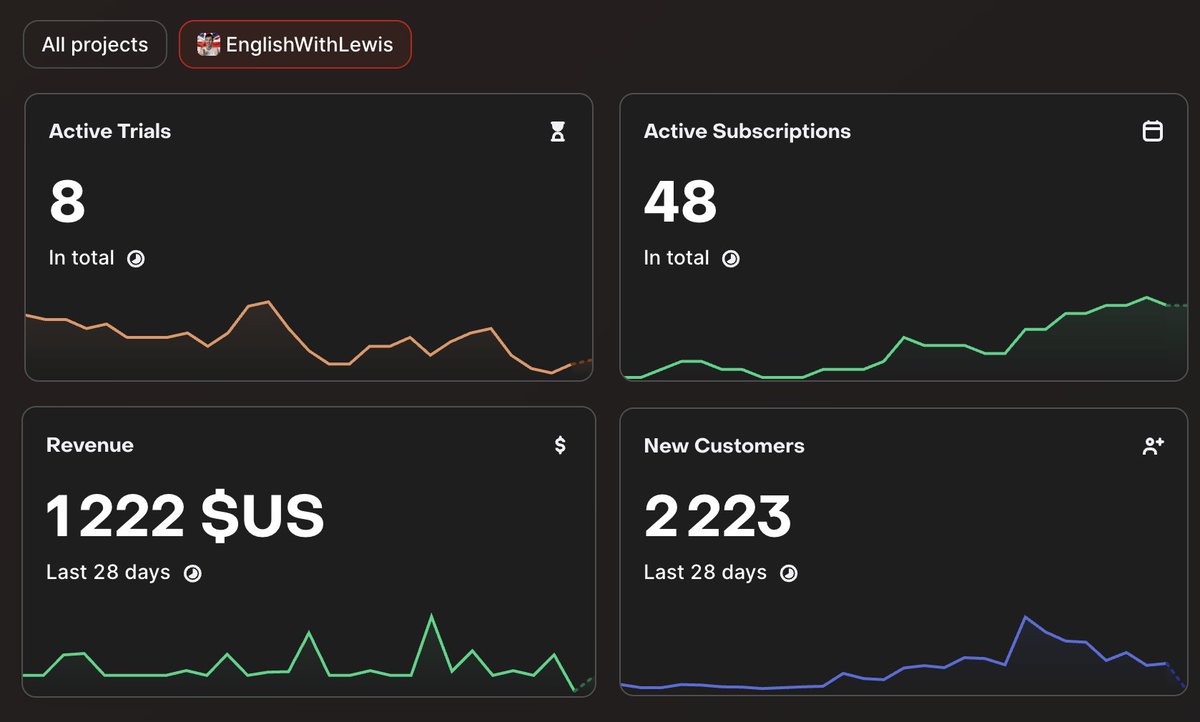Click the dollar sign icon on Revenue
1200x722 pixels.
point(560,445)
